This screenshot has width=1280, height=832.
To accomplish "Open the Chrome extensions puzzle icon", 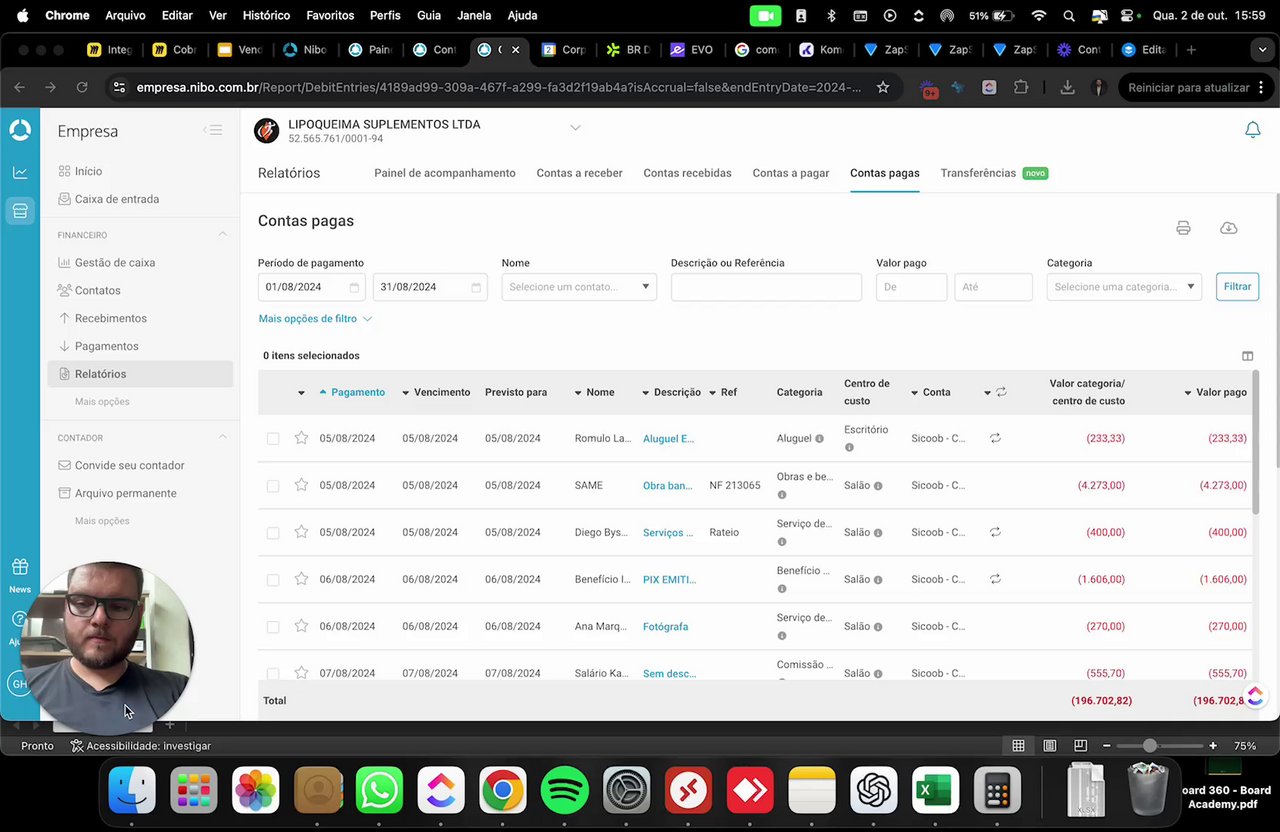I will point(1021,87).
